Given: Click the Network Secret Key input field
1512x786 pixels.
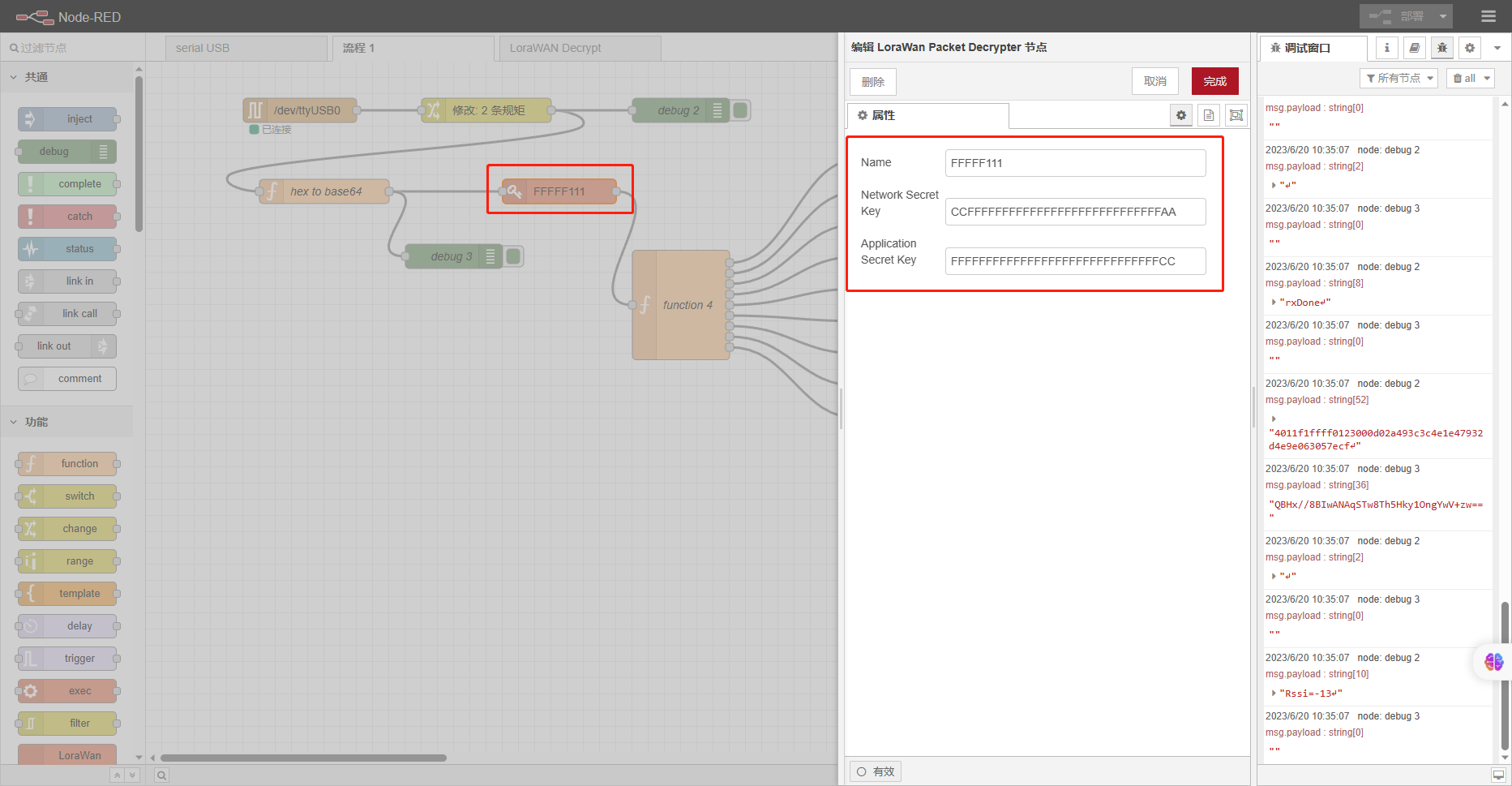Looking at the screenshot, I should 1076,212.
